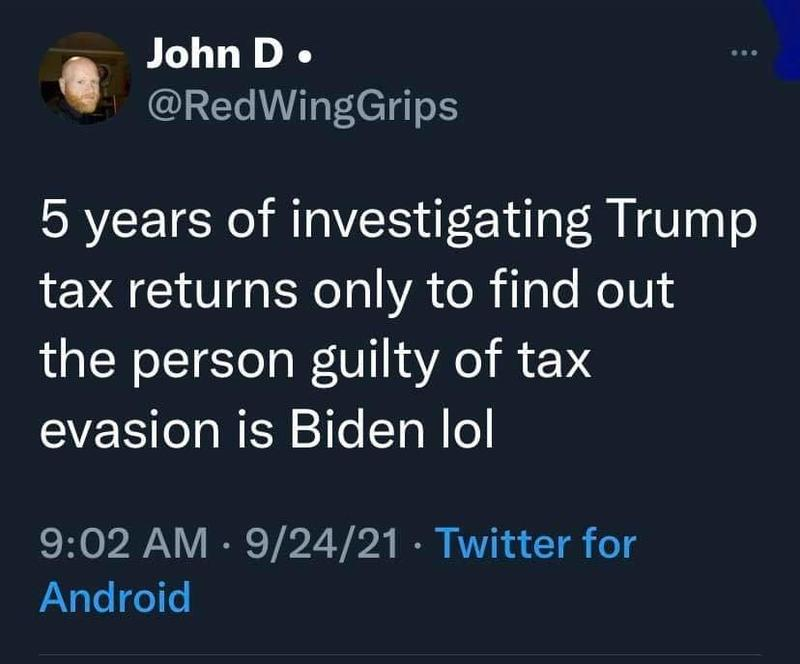Click the 9:02 AM timestamp

coord(121,545)
